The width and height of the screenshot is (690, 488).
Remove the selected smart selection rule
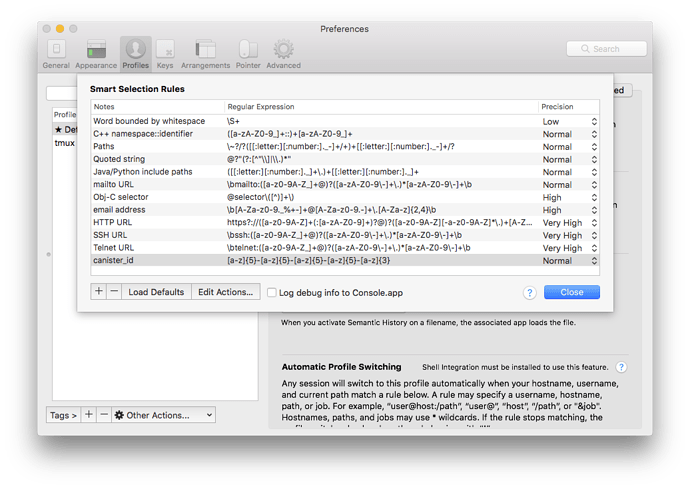[114, 291]
